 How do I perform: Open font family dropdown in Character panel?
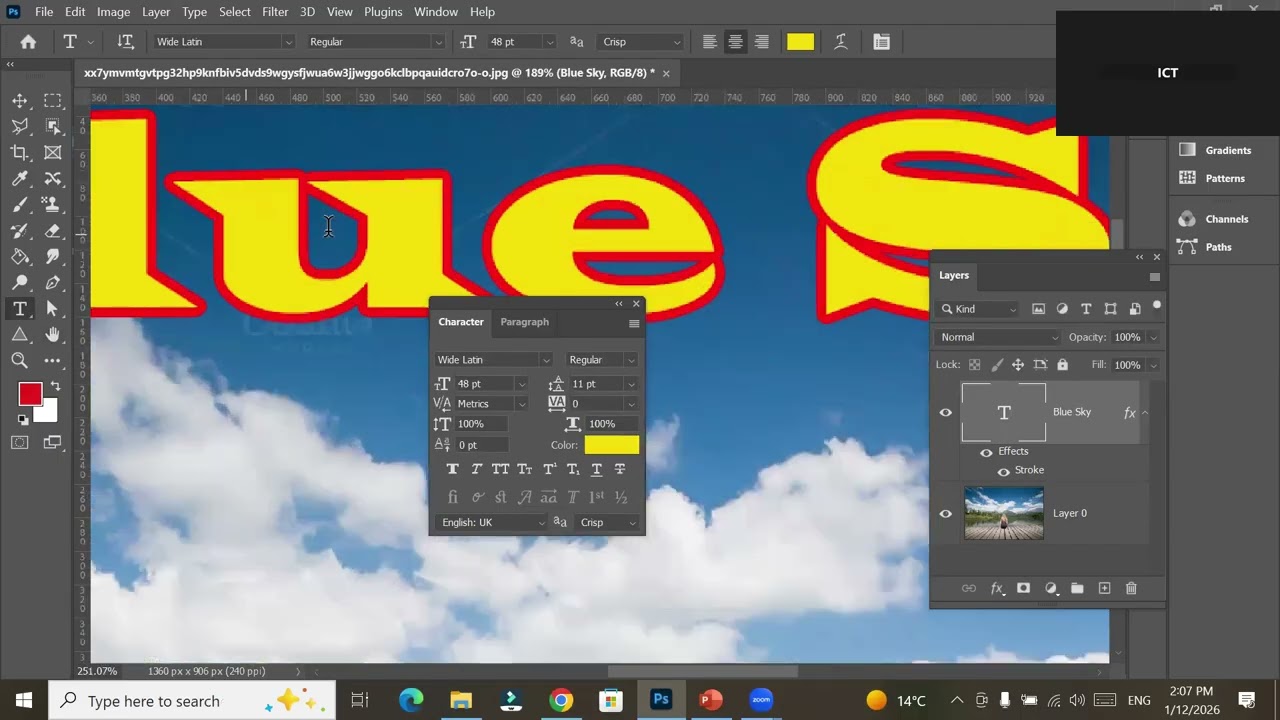click(546, 360)
